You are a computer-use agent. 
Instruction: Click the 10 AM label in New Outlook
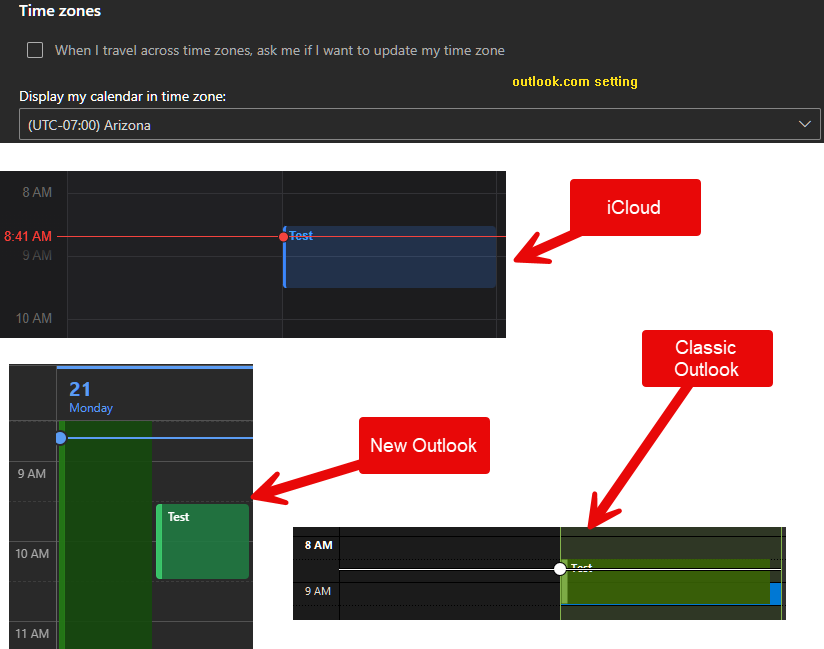pos(32,553)
